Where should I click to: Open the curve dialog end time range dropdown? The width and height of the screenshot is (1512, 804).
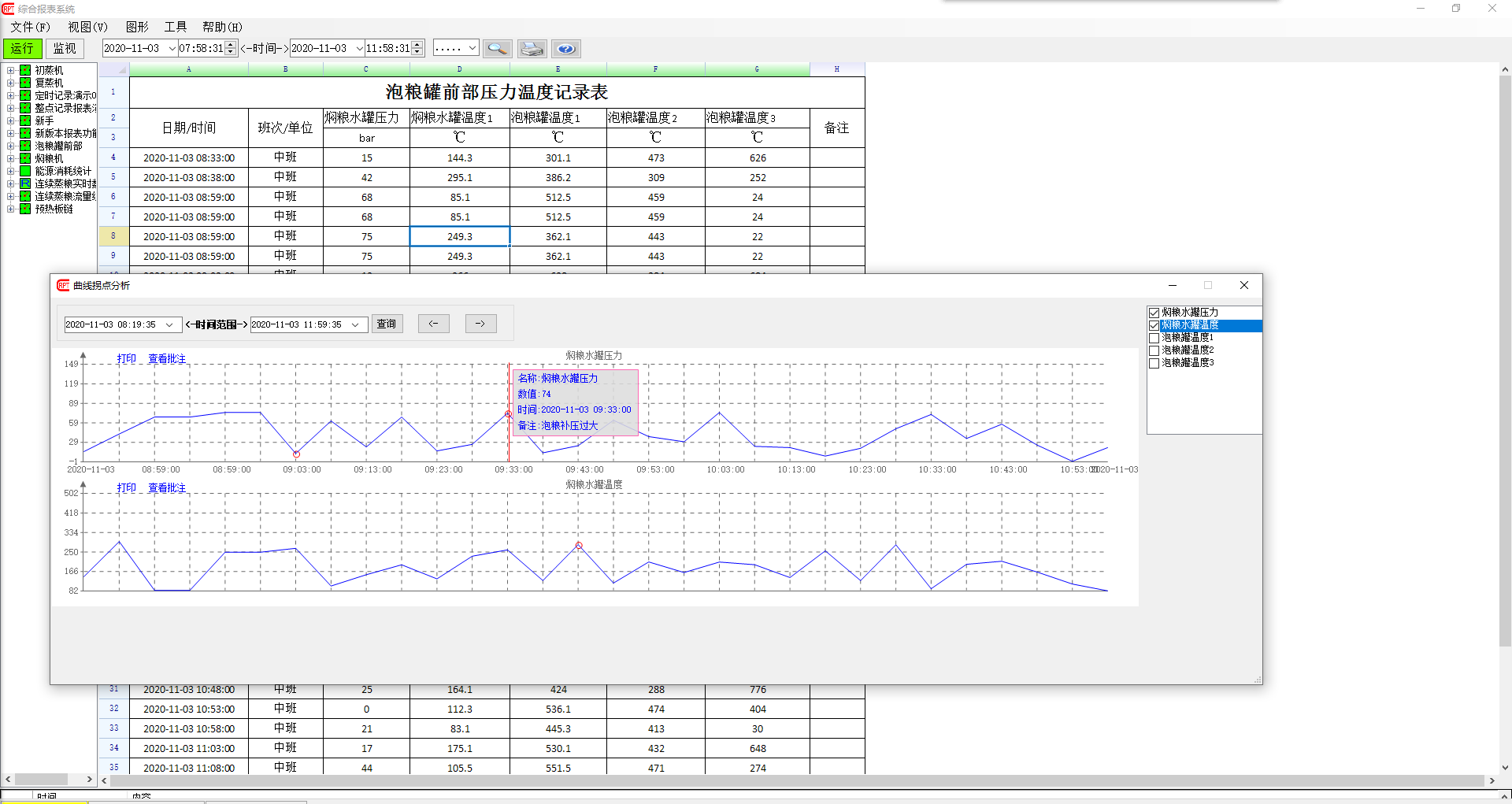point(355,324)
